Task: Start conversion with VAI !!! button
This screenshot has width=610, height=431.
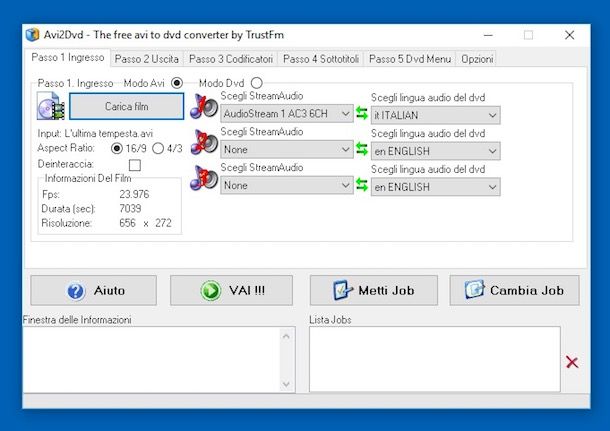Action: click(231, 290)
